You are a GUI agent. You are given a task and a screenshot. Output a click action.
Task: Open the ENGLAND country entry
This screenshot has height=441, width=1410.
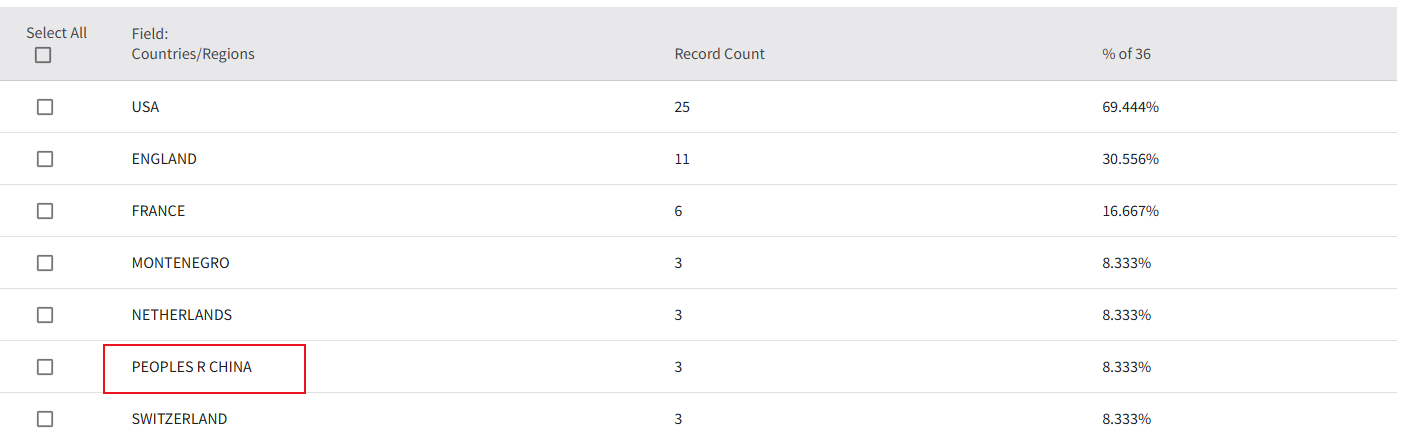(x=164, y=159)
